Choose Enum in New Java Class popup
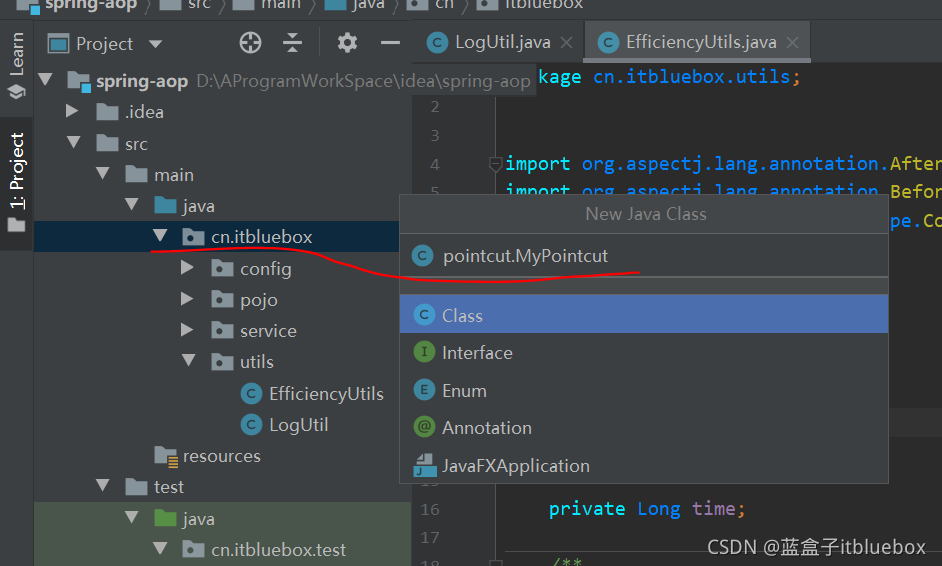Viewport: 942px width, 566px height. pos(643,390)
